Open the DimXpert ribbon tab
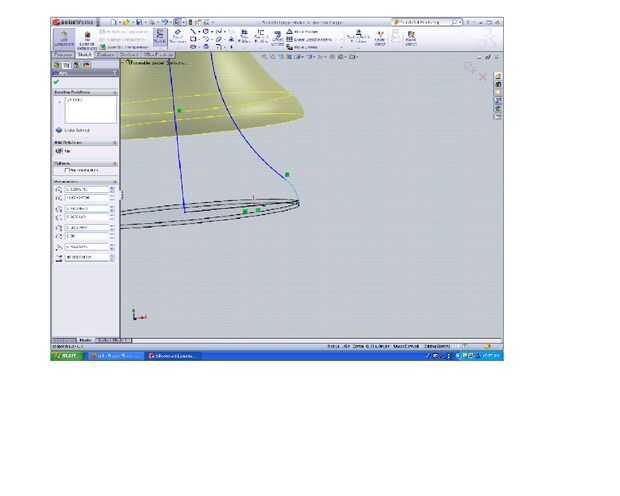620x496 pixels. coord(129,55)
